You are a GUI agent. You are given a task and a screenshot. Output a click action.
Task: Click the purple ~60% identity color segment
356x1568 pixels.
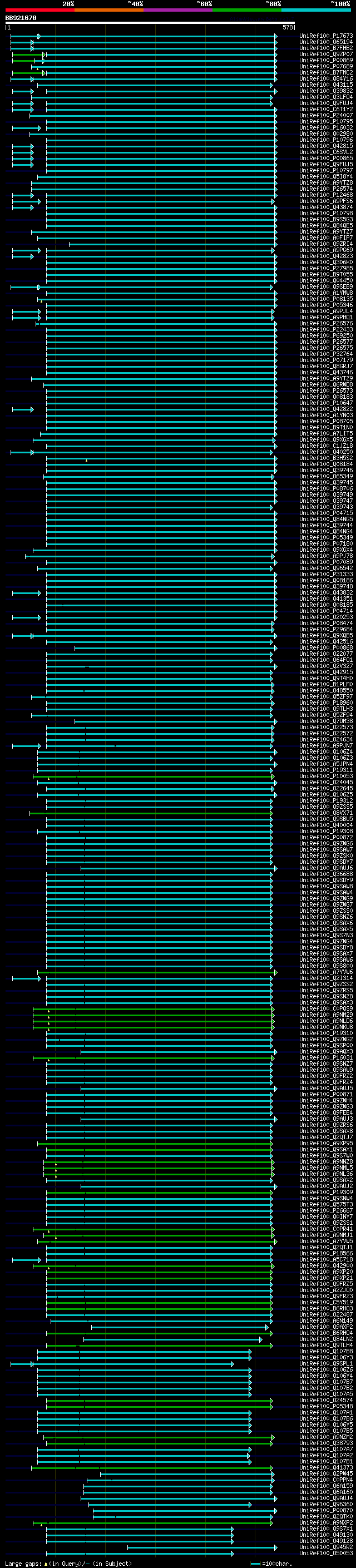pos(177,10)
